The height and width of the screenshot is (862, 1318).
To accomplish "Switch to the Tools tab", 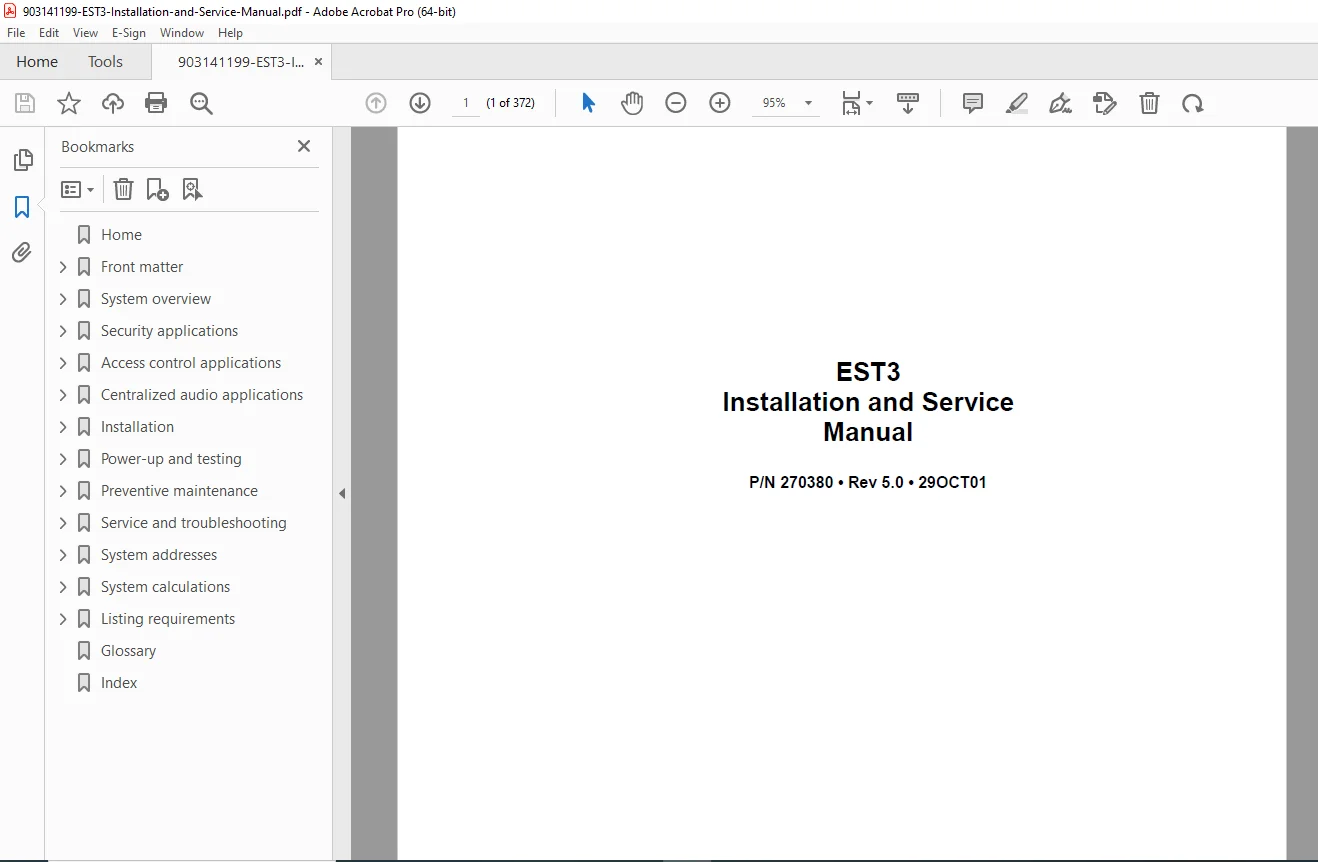I will pyautogui.click(x=105, y=62).
